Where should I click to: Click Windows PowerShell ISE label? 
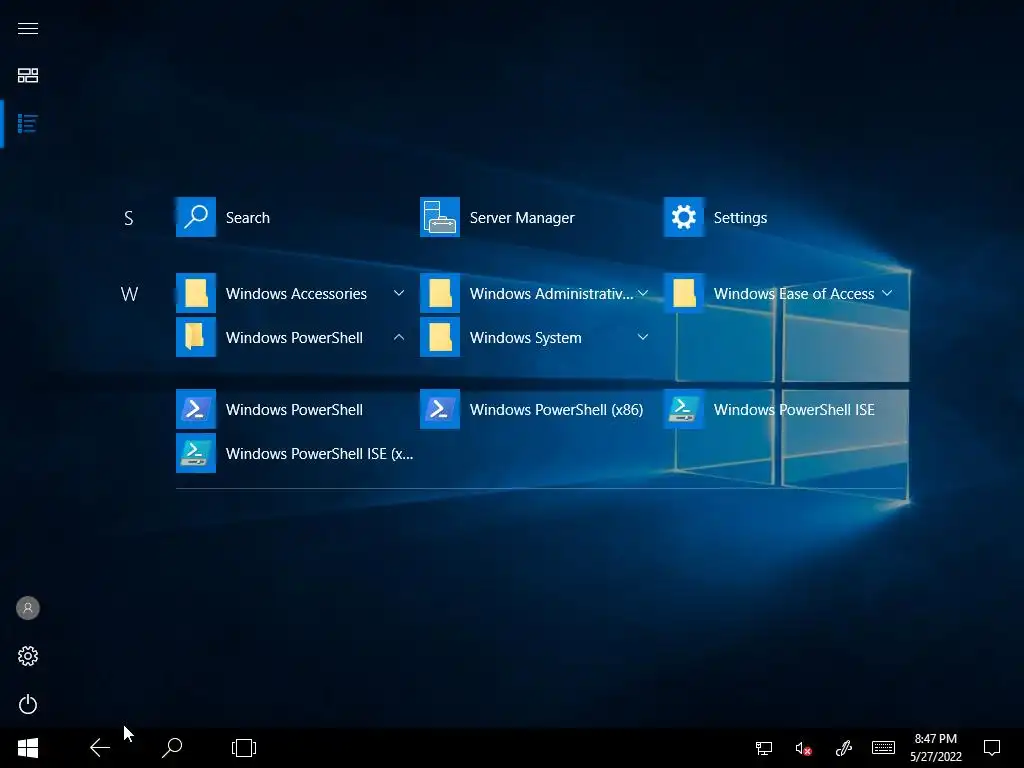click(793, 409)
